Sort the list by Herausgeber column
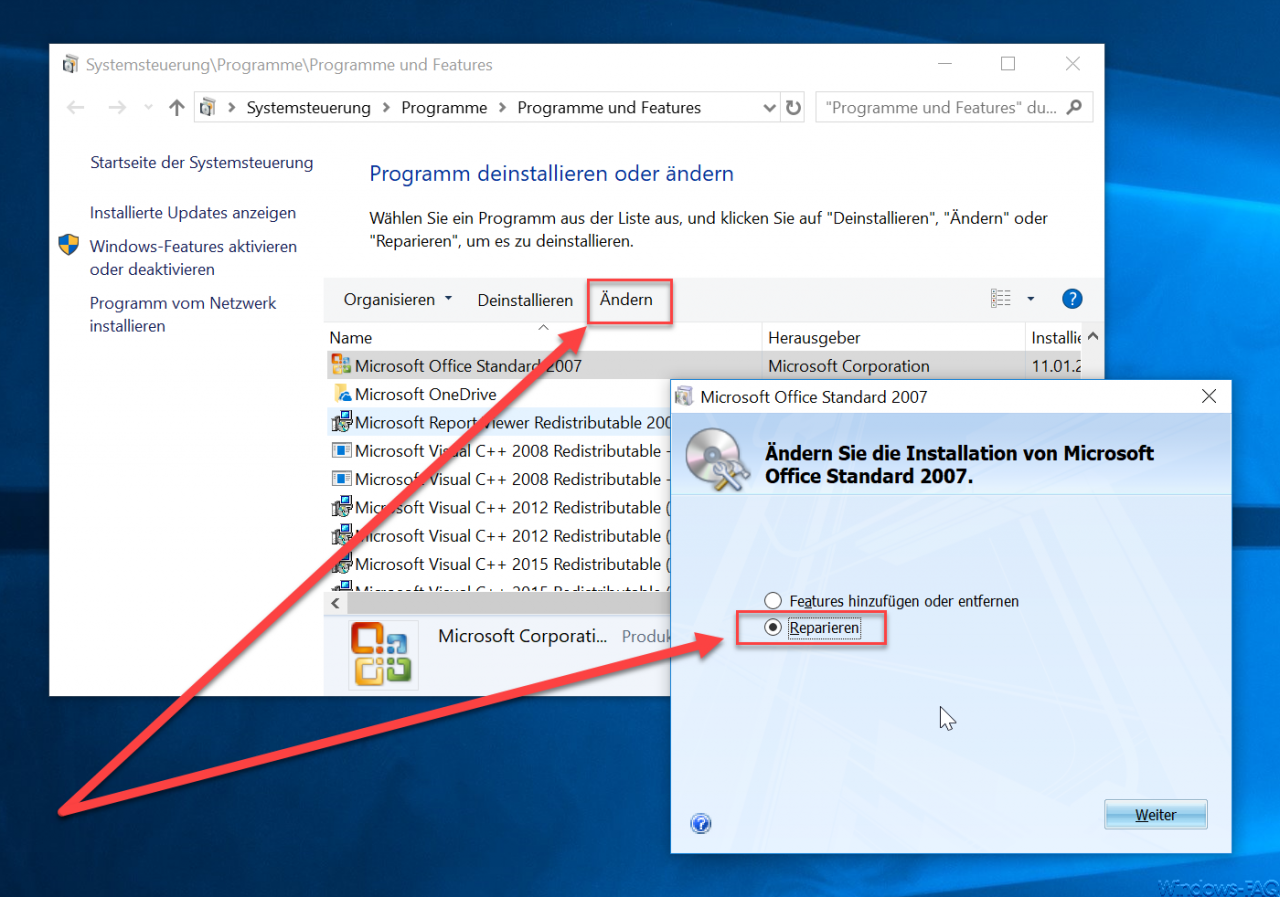1280x897 pixels. pos(814,338)
